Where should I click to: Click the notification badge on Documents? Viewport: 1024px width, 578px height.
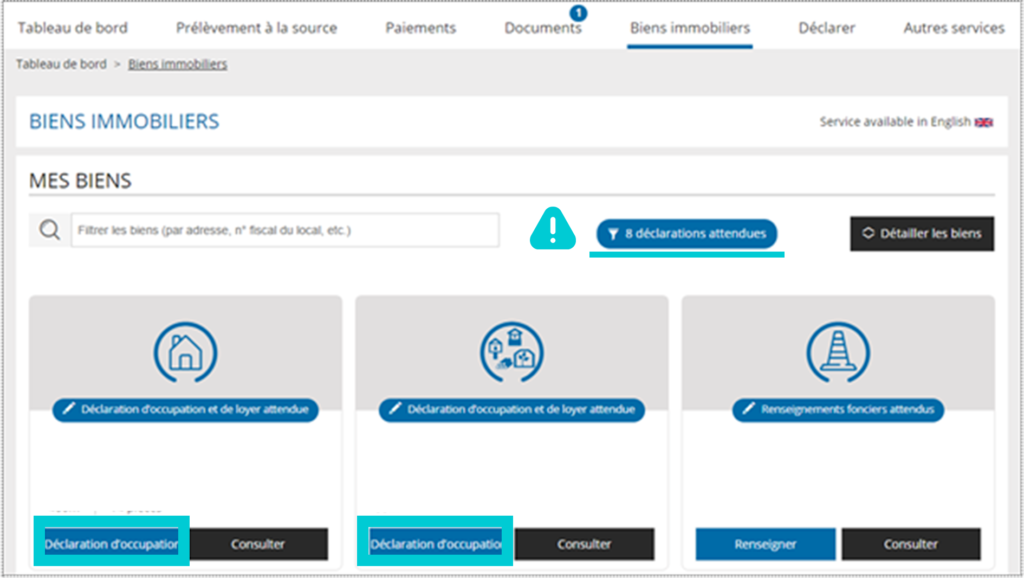point(578,13)
